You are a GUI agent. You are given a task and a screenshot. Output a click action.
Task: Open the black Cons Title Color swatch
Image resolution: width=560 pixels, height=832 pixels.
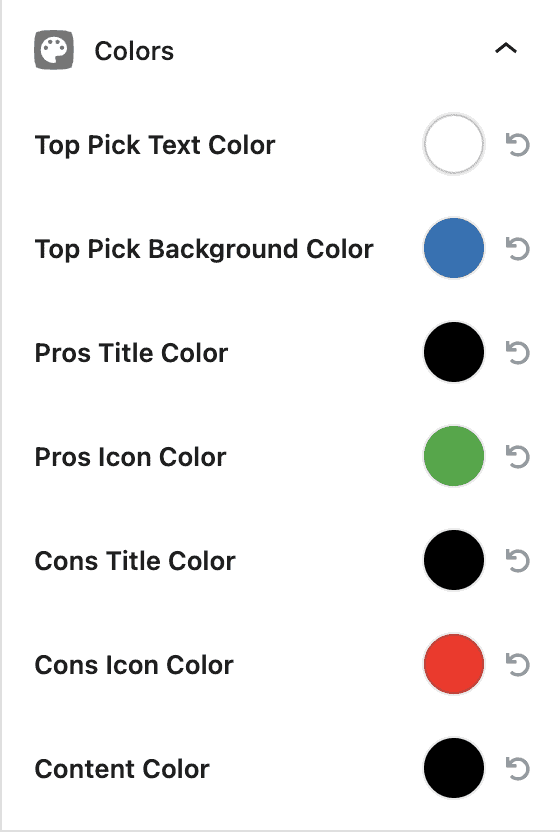tap(454, 560)
